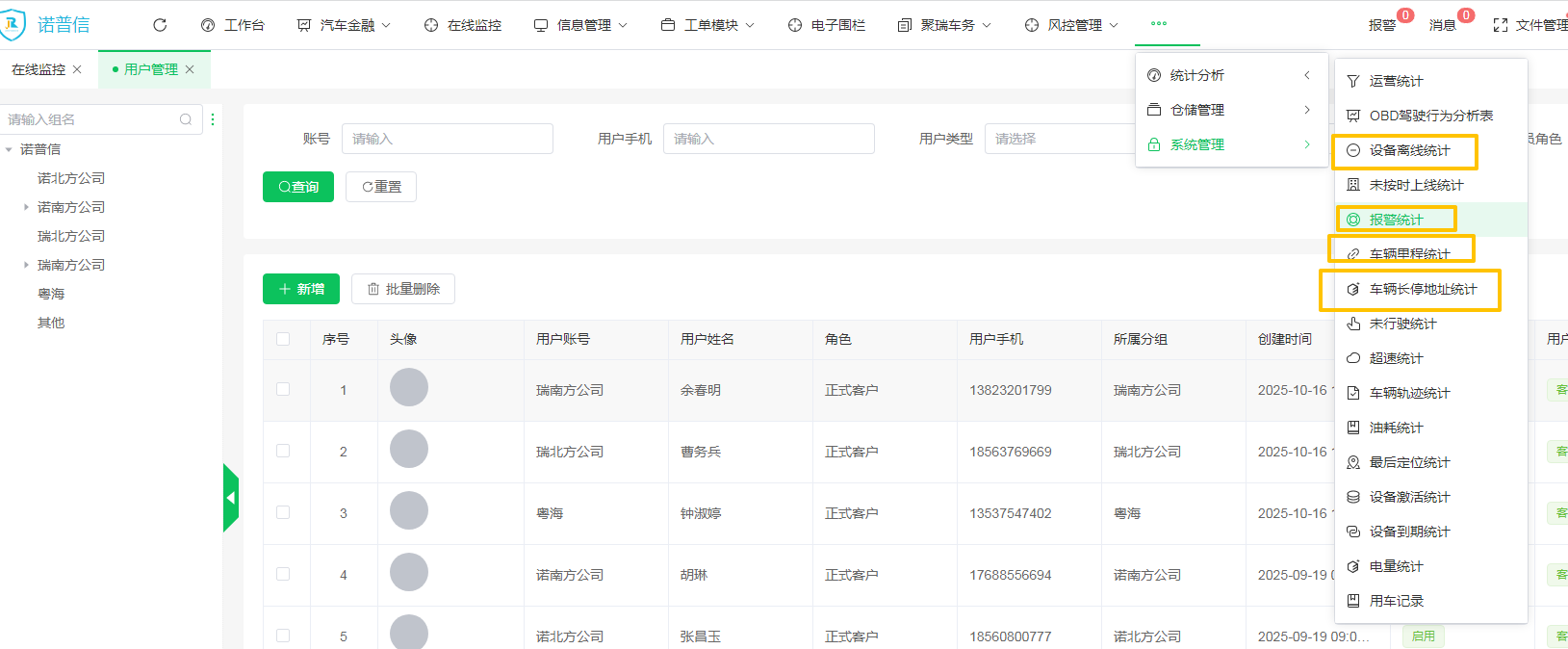Expand the 汽车金融 top menu

coord(344,25)
